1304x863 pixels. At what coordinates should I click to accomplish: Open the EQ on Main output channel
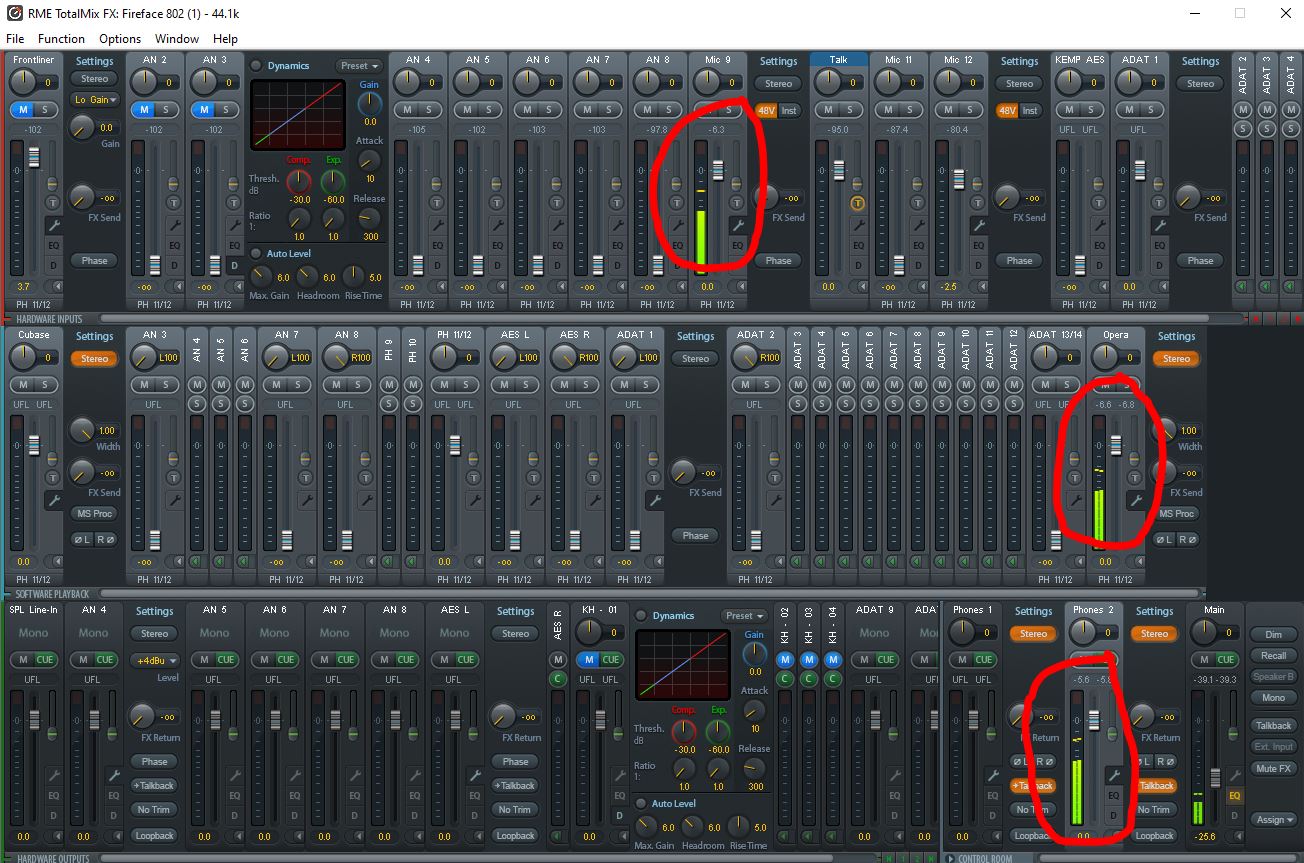point(1235,796)
